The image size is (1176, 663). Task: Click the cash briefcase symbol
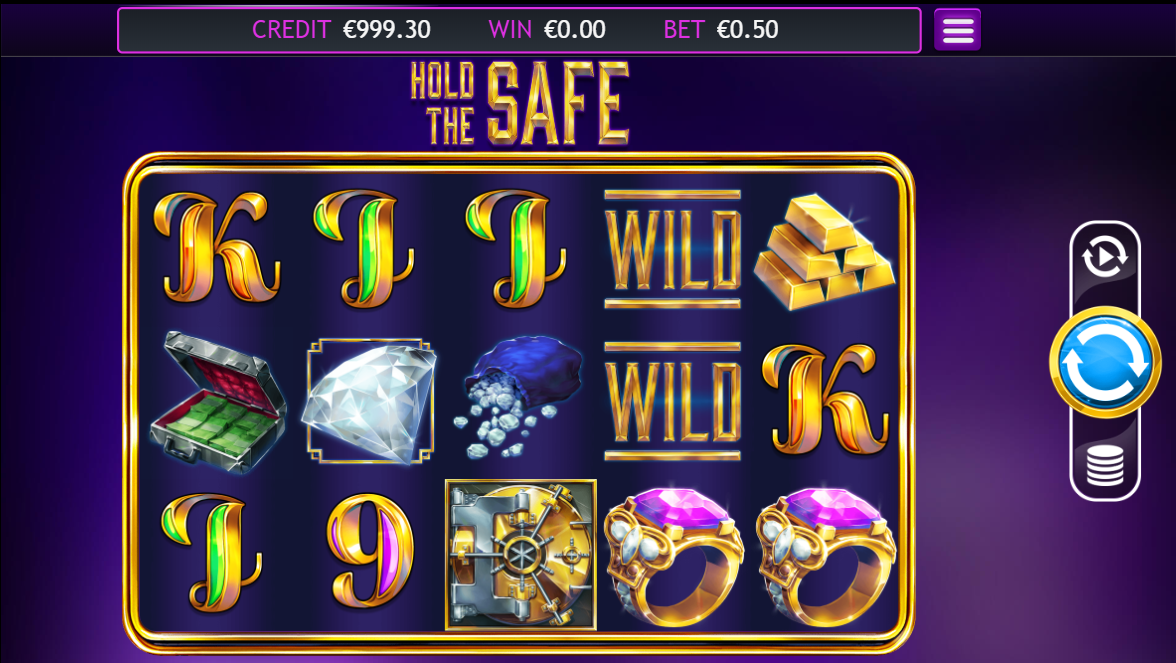click(218, 403)
